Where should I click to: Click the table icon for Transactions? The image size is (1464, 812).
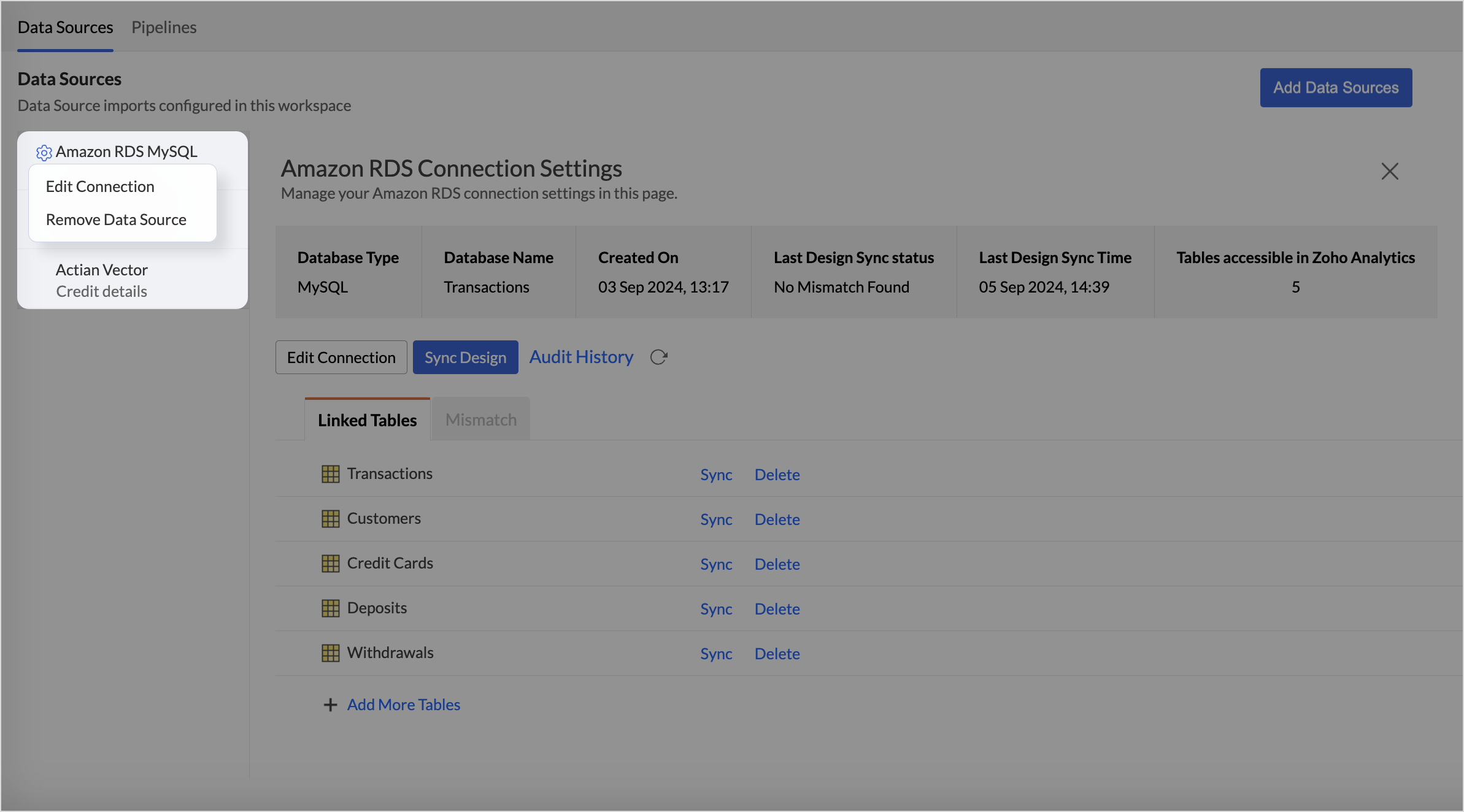pos(330,473)
